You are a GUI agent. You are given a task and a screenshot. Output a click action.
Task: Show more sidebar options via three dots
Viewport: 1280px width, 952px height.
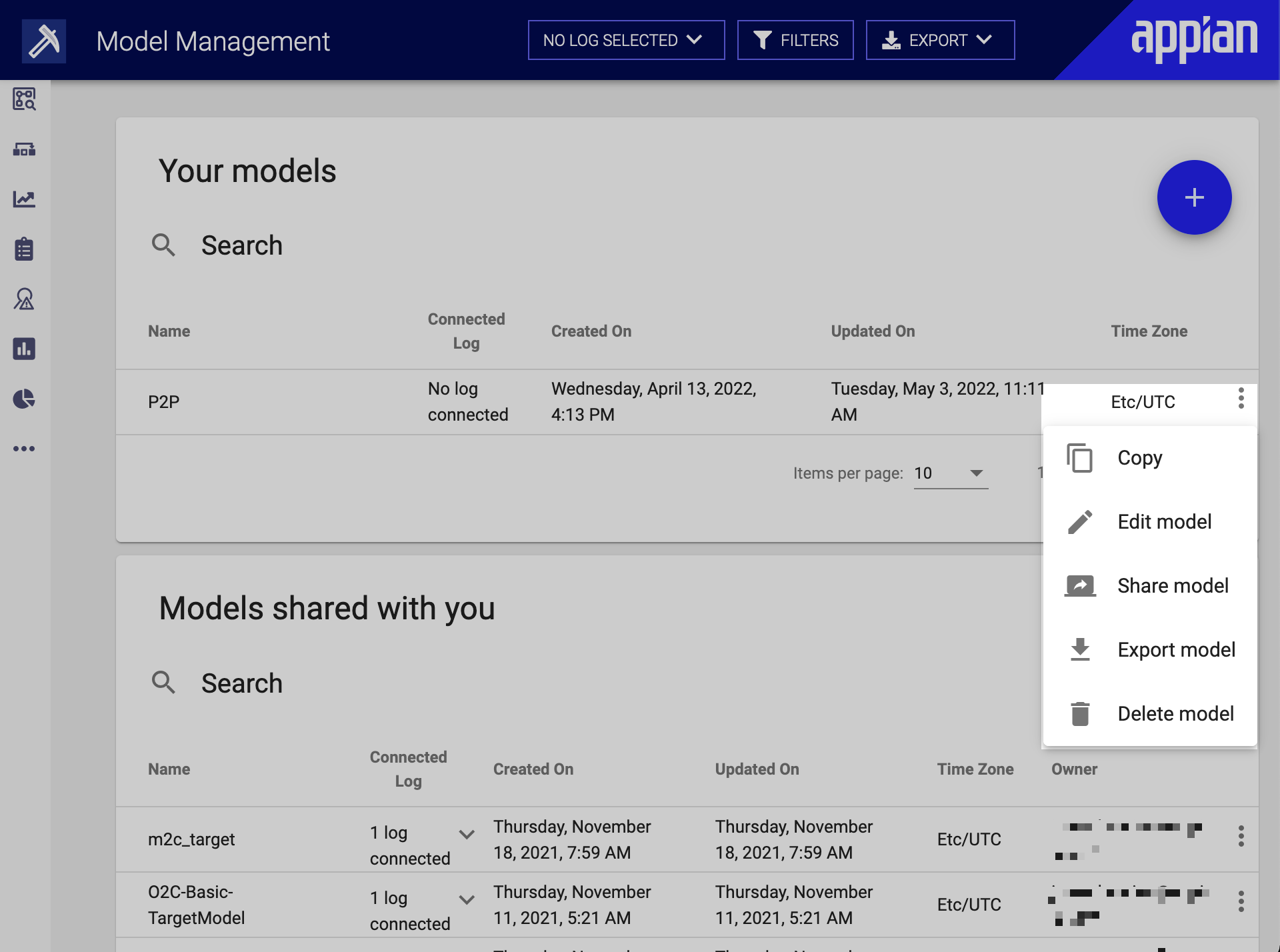coord(24,449)
